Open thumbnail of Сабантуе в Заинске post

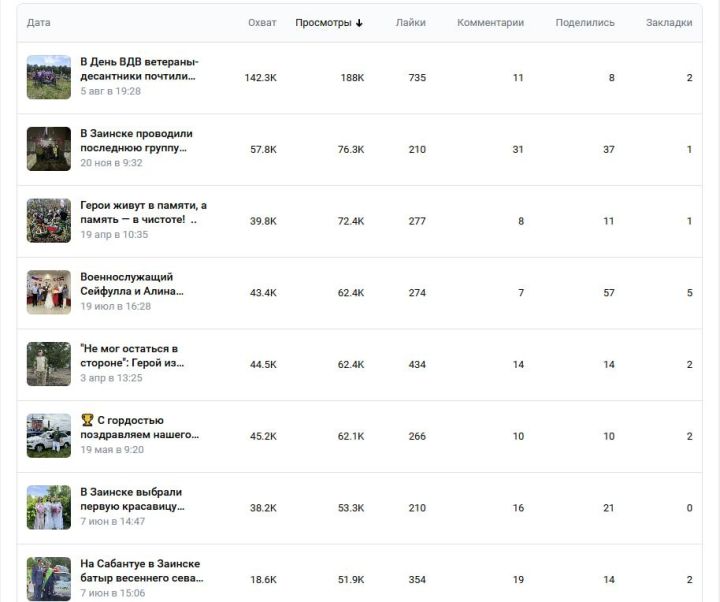click(x=49, y=579)
